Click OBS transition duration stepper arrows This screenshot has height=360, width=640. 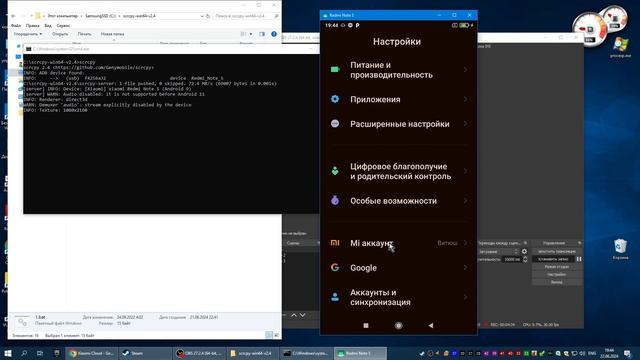pos(525,259)
